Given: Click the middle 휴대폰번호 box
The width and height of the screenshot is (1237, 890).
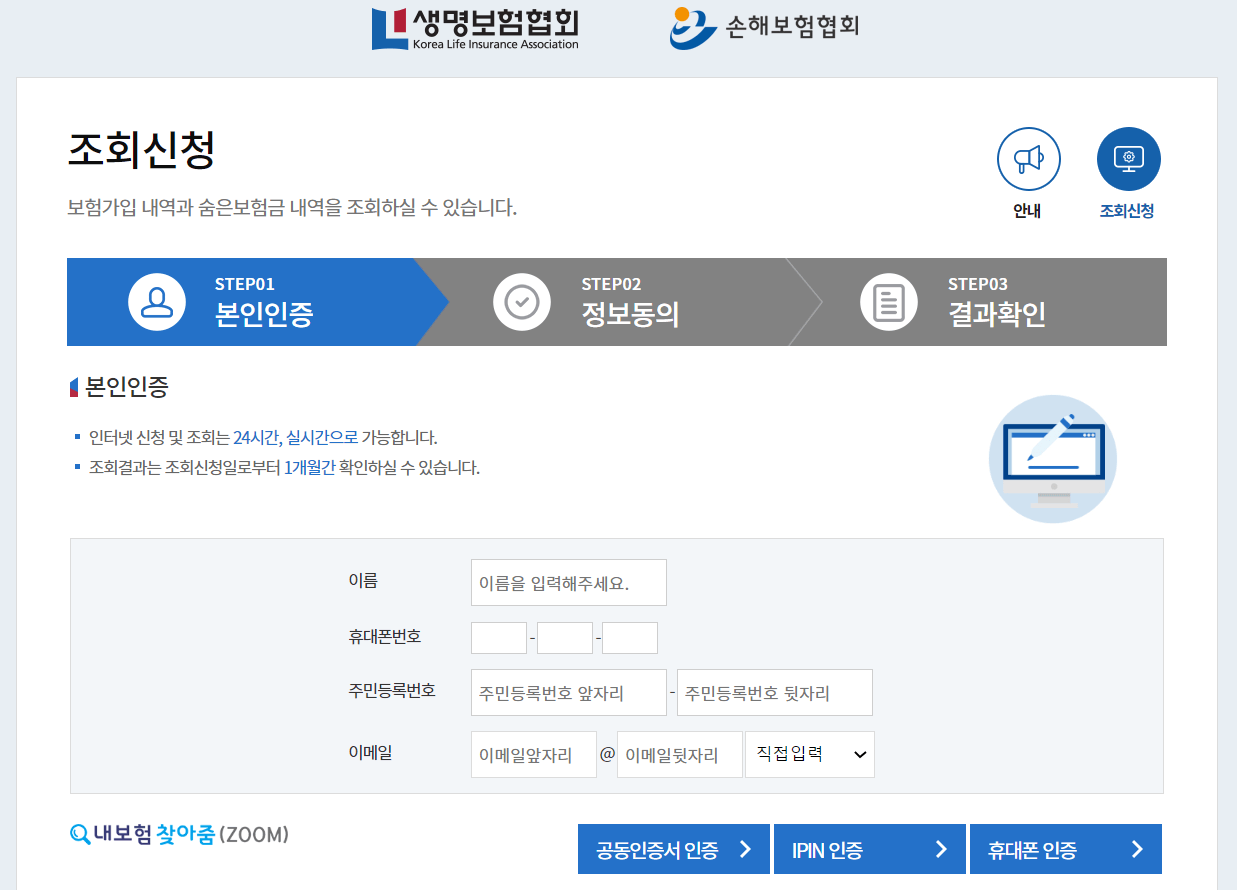Looking at the screenshot, I should 564,637.
